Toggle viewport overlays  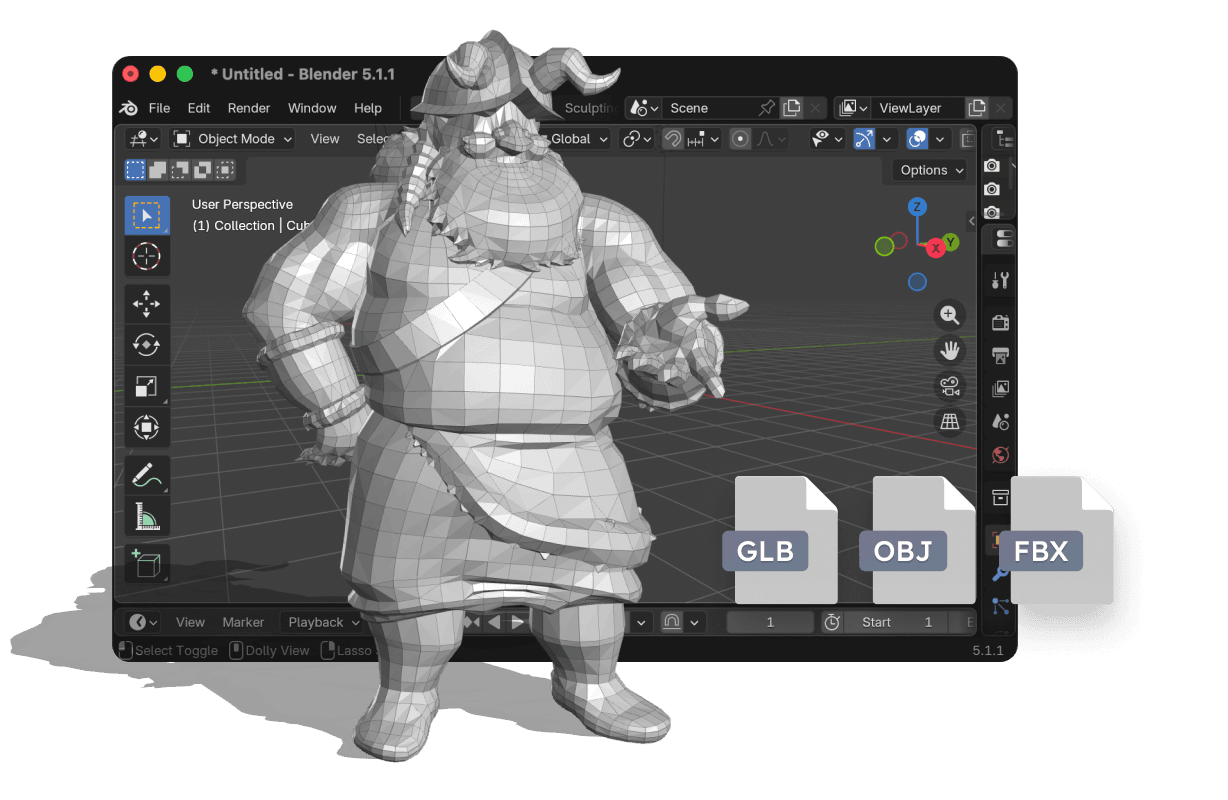(x=917, y=139)
